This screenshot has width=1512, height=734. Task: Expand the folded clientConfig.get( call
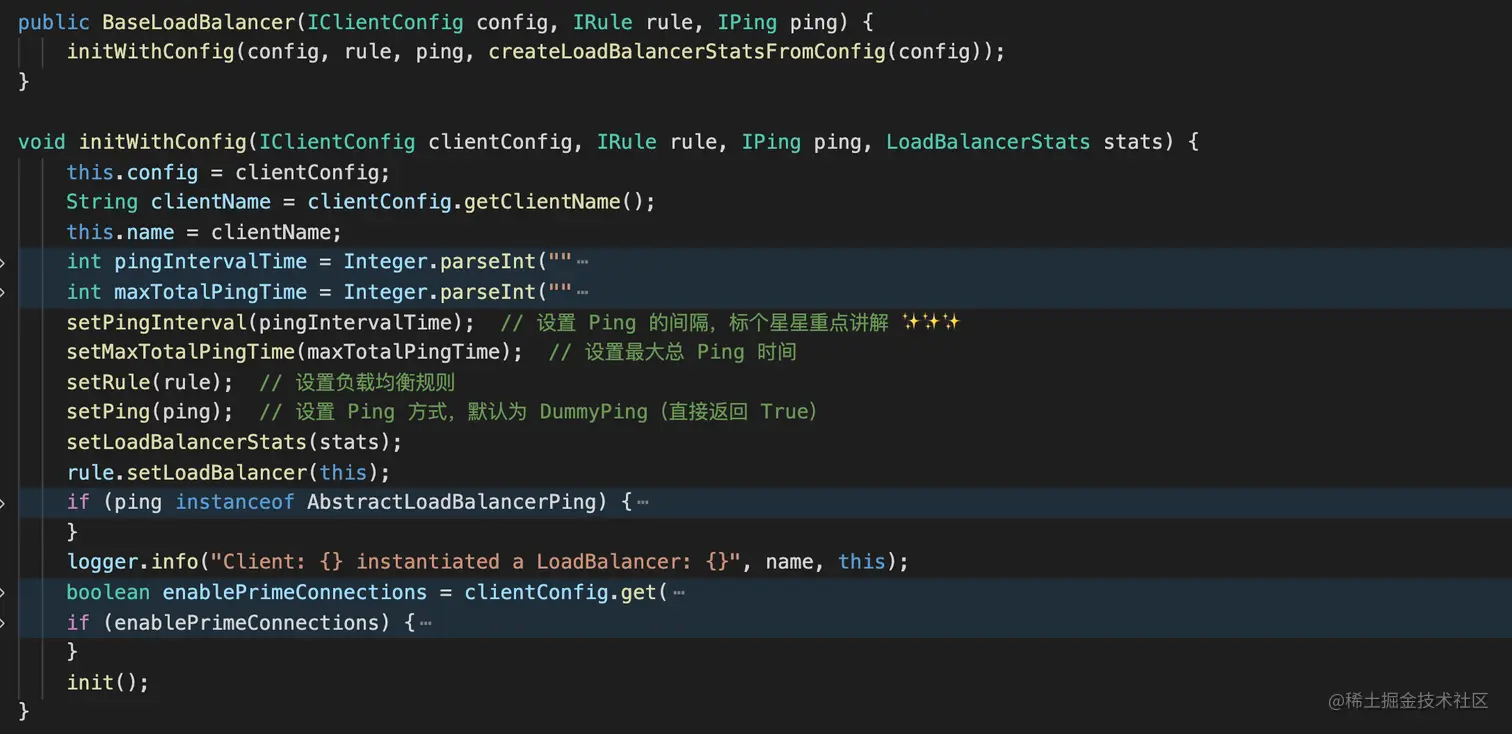click(679, 592)
